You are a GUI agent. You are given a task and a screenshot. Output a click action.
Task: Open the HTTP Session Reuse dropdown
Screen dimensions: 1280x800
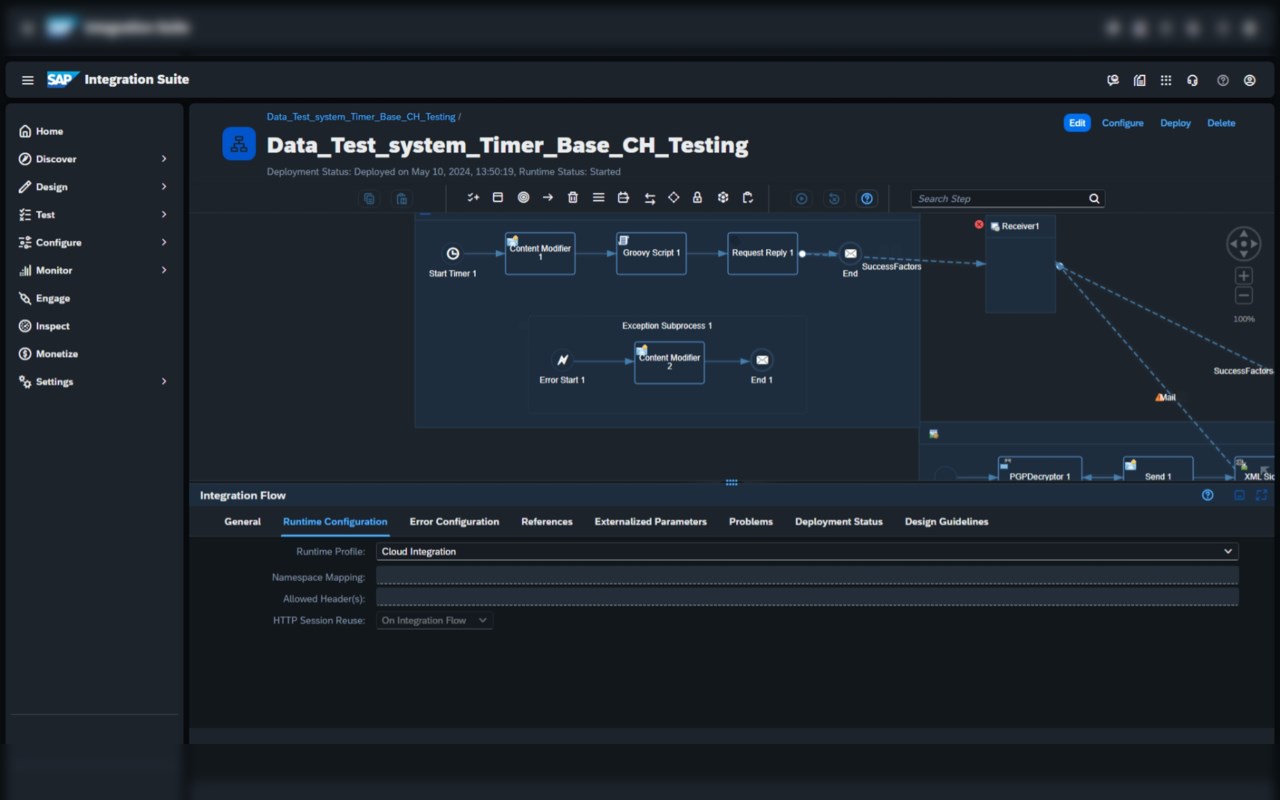(434, 621)
